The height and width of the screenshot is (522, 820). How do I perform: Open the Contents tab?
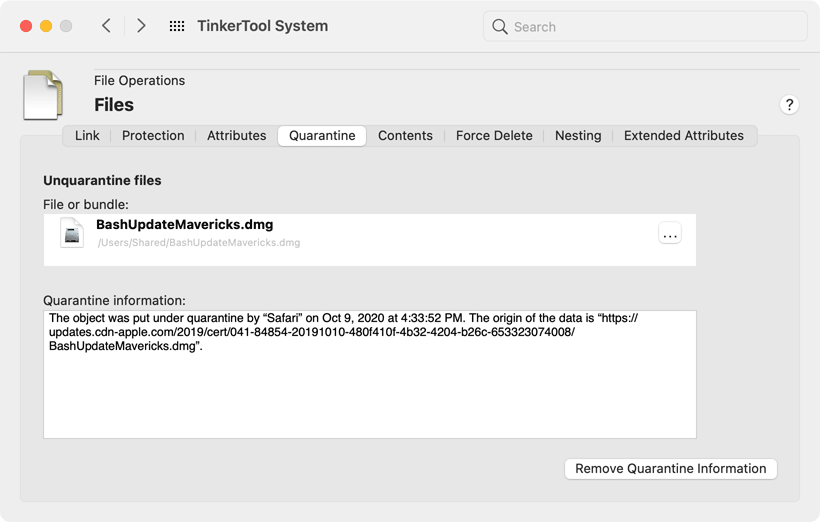[x=405, y=135]
